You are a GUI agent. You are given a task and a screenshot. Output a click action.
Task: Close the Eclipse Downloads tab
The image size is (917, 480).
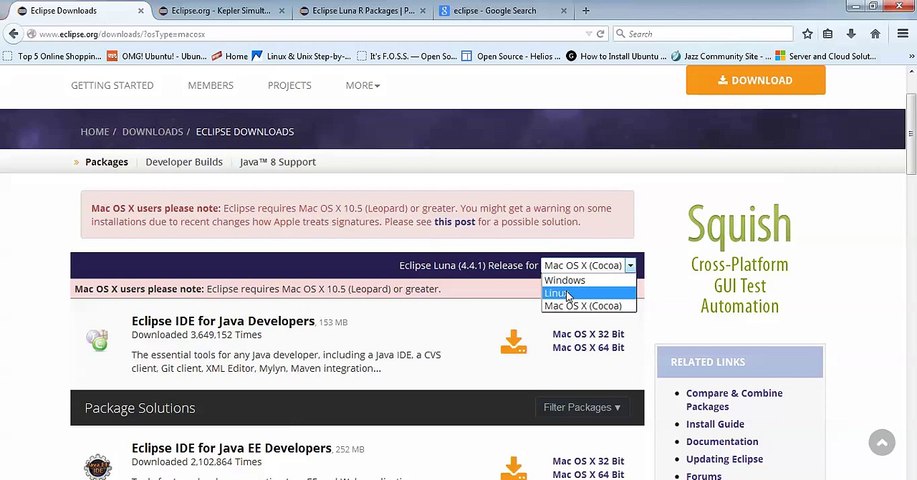(x=141, y=11)
